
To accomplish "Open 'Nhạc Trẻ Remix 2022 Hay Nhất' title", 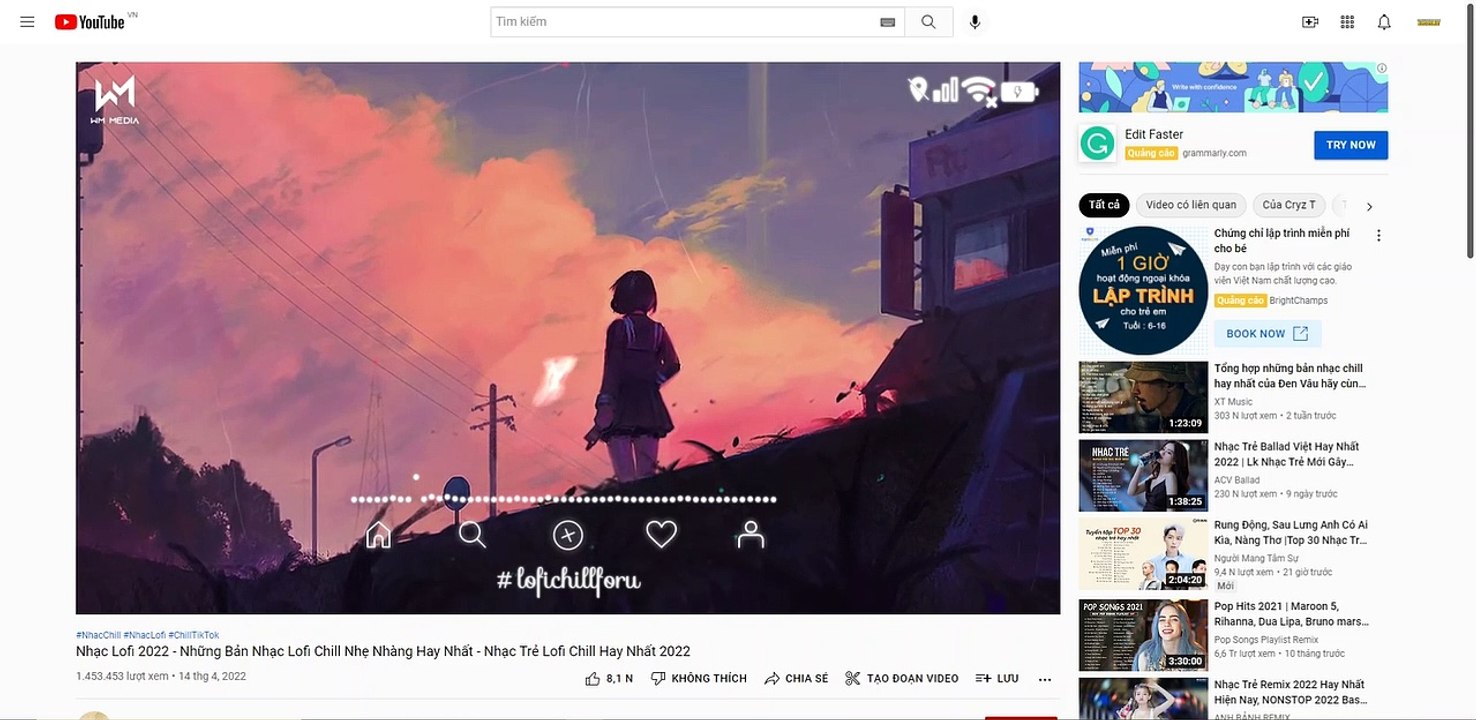I will pyautogui.click(x=1289, y=692).
